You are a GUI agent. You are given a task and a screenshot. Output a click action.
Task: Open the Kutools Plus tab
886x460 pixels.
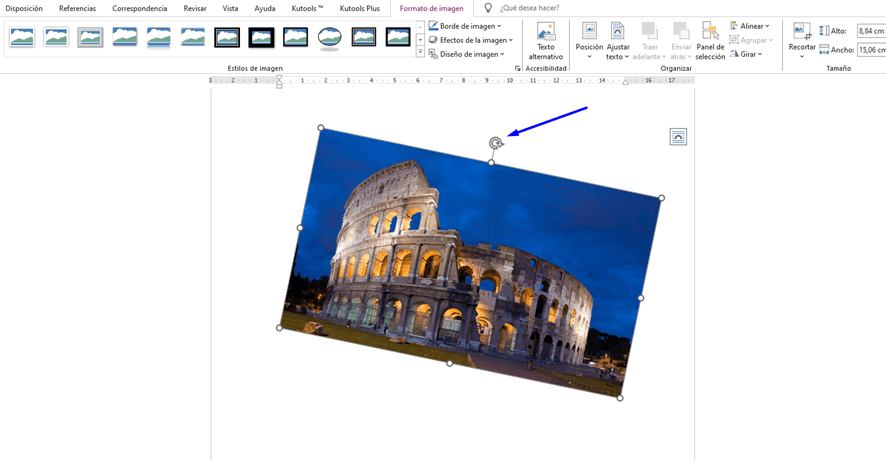point(360,8)
